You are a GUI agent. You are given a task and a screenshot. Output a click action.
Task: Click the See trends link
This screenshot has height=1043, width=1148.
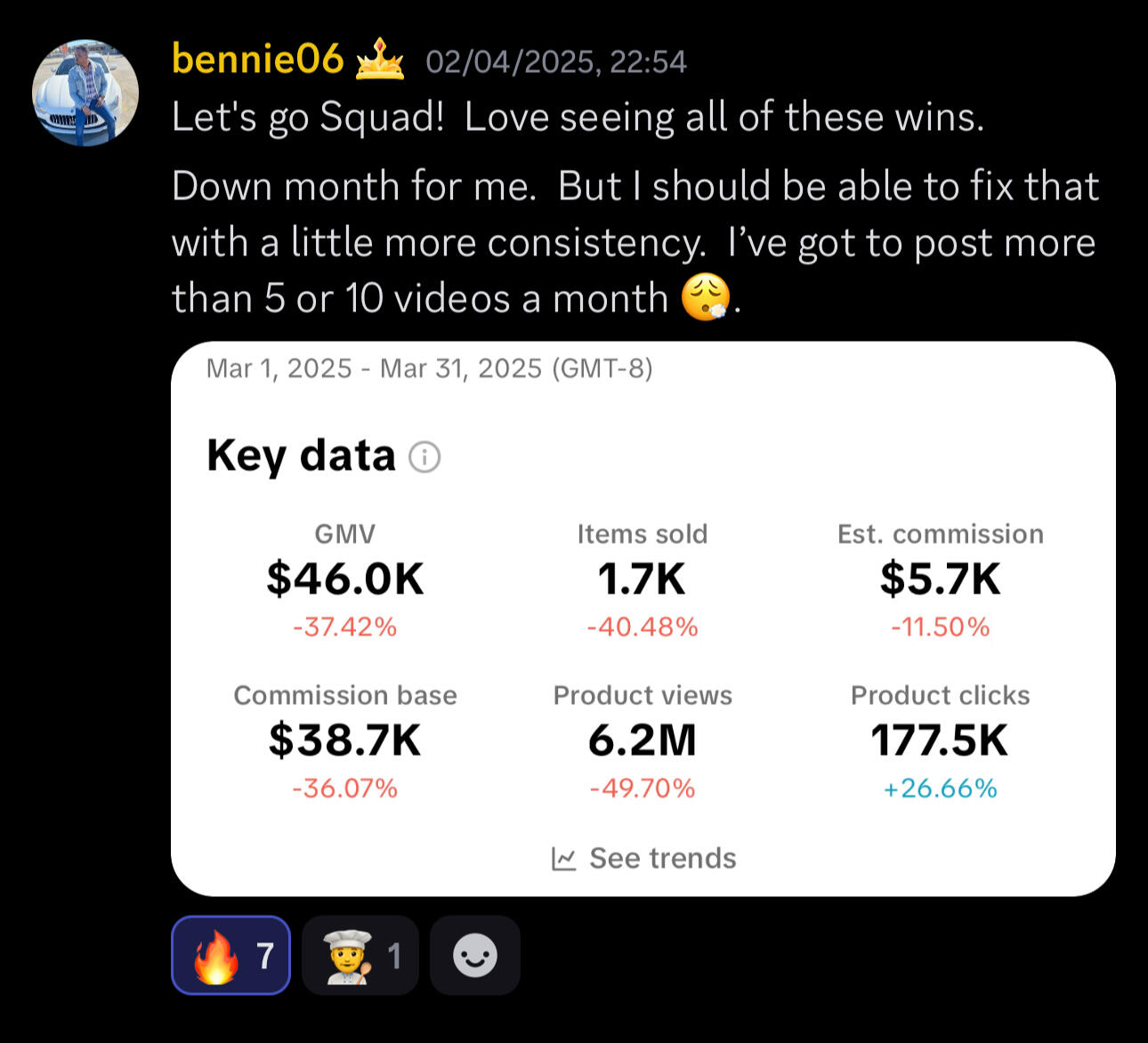(x=662, y=858)
